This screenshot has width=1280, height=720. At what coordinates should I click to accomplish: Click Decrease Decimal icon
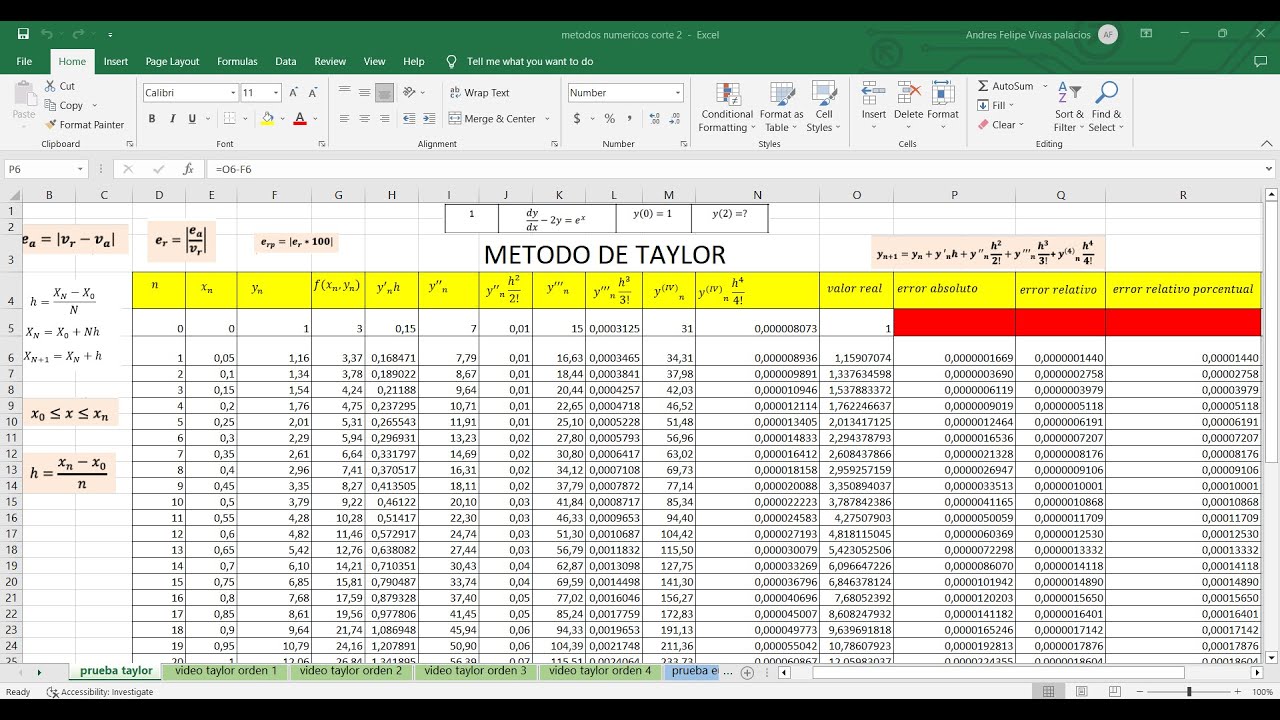click(x=674, y=119)
